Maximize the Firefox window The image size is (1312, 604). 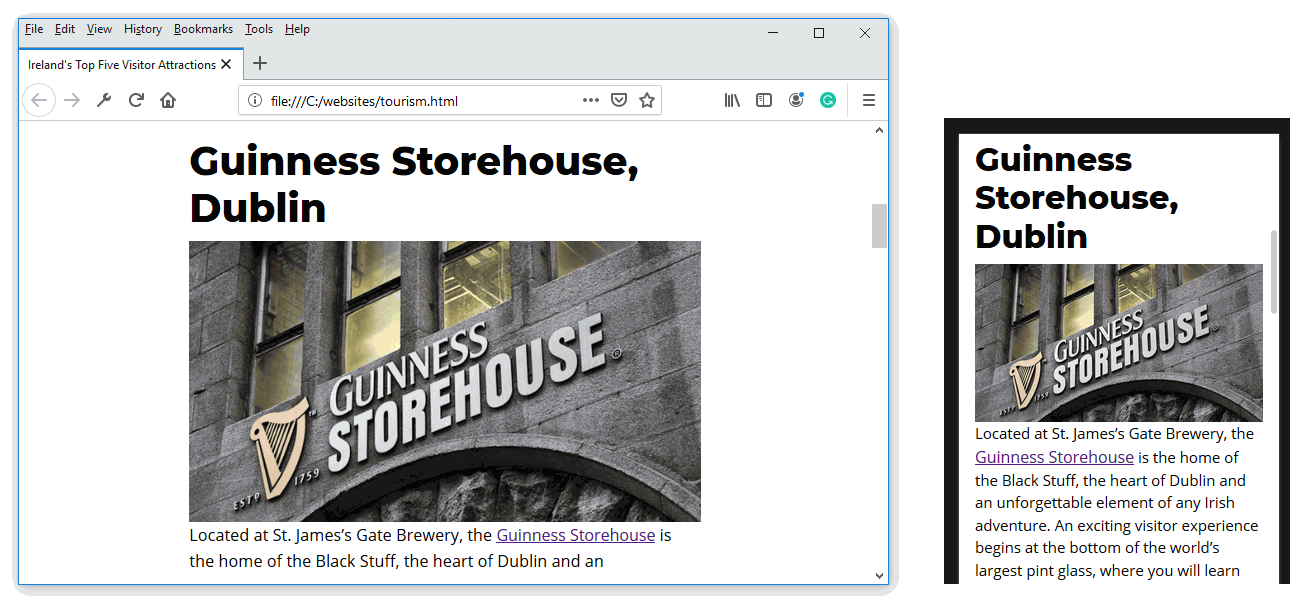819,33
